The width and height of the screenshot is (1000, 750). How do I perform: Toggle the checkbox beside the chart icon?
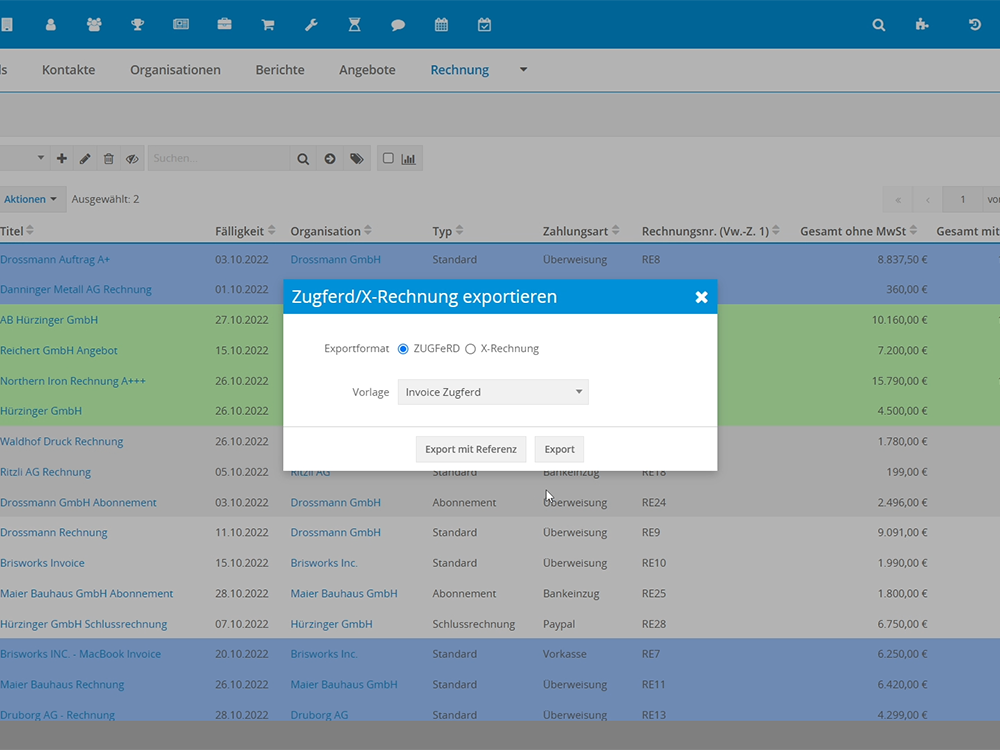click(x=388, y=158)
